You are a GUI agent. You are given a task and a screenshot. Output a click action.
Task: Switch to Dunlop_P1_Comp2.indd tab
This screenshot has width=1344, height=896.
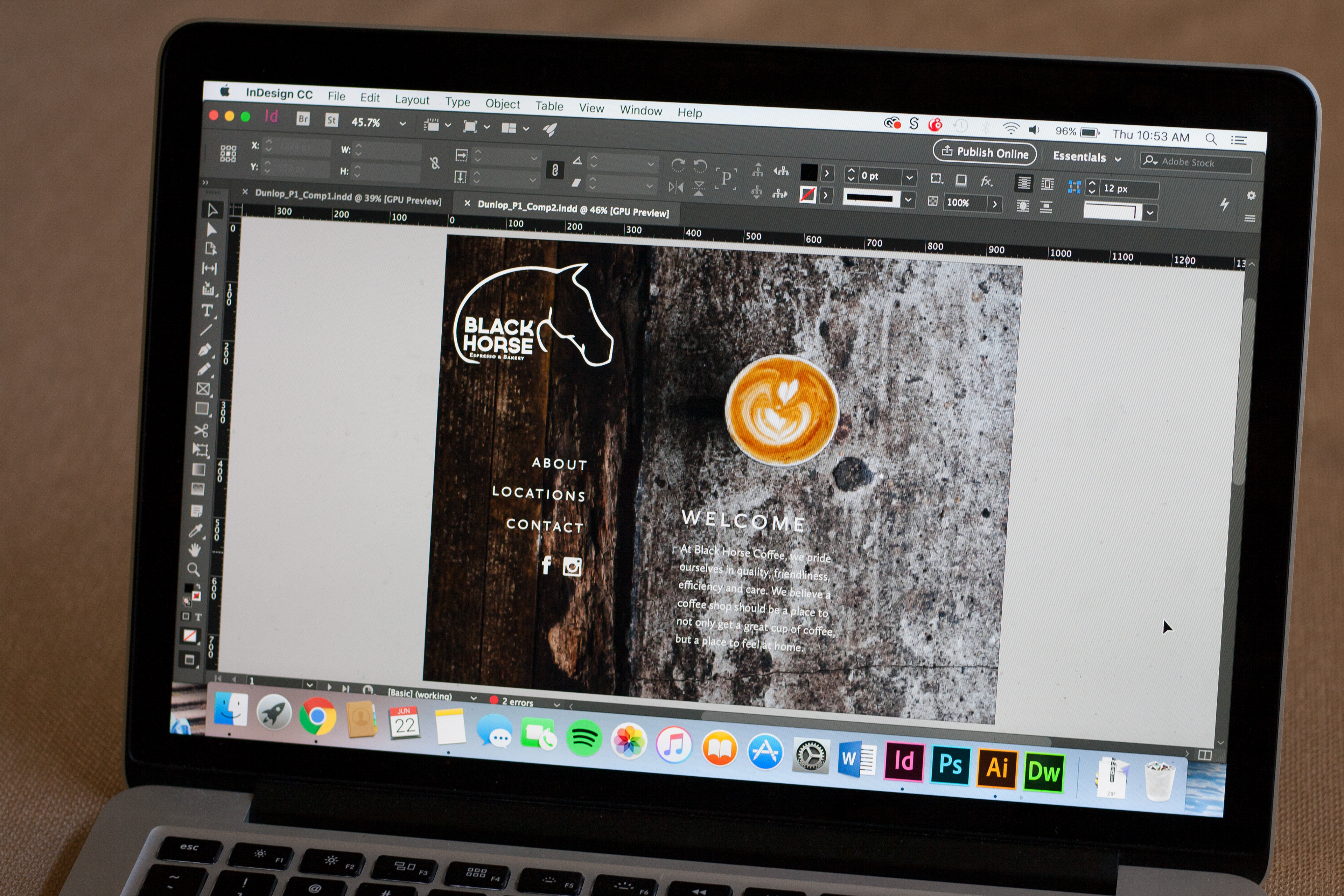click(x=573, y=209)
